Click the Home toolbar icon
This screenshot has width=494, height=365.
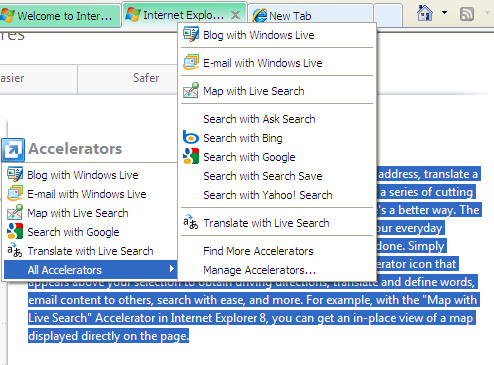click(x=425, y=14)
